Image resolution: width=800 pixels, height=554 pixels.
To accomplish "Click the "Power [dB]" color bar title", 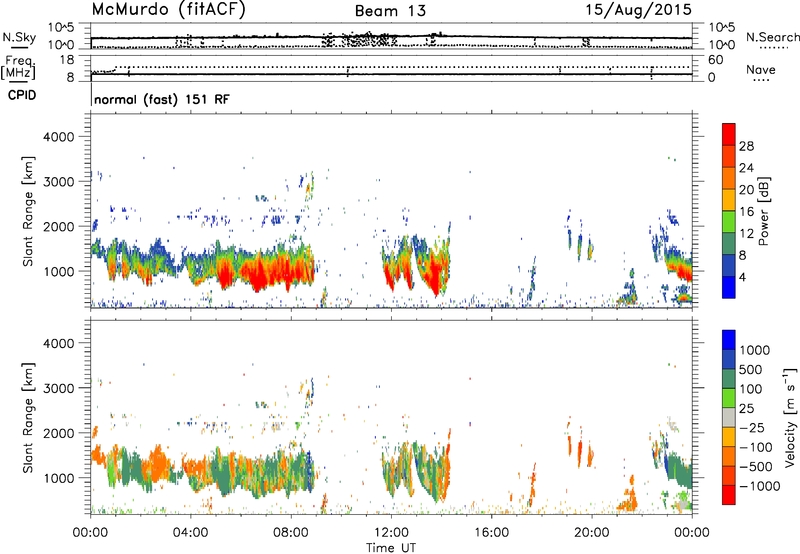I will (764, 211).
